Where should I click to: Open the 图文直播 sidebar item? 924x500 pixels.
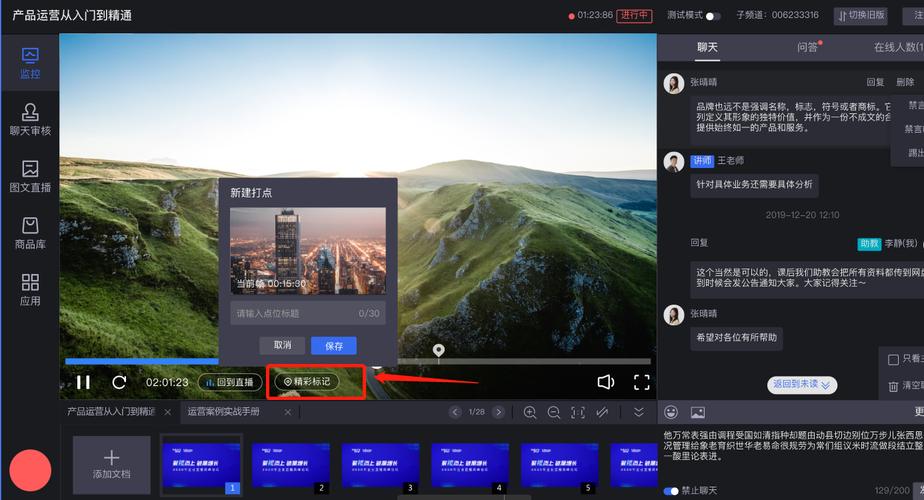click(x=30, y=176)
